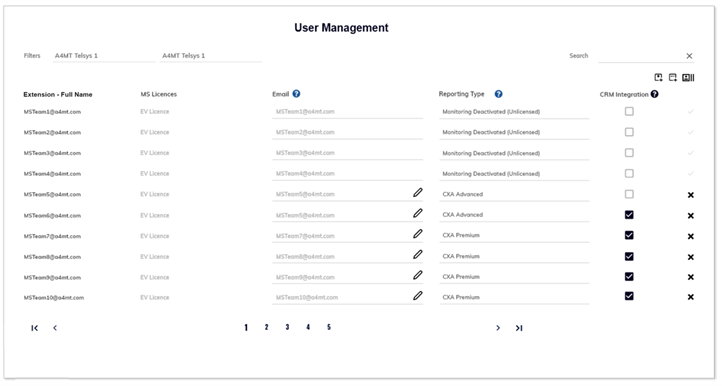722x386 pixels.
Task: Uncheck CRM Integration for MSTeam8
Action: [629, 256]
